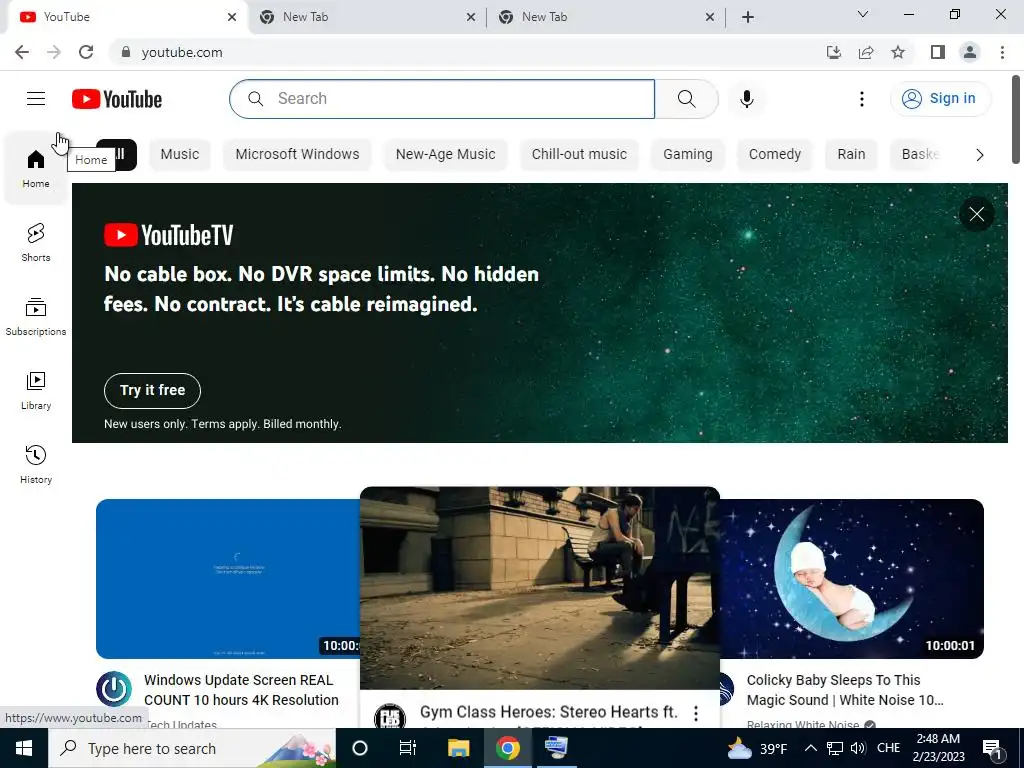Open Shorts from the sidebar

(36, 242)
